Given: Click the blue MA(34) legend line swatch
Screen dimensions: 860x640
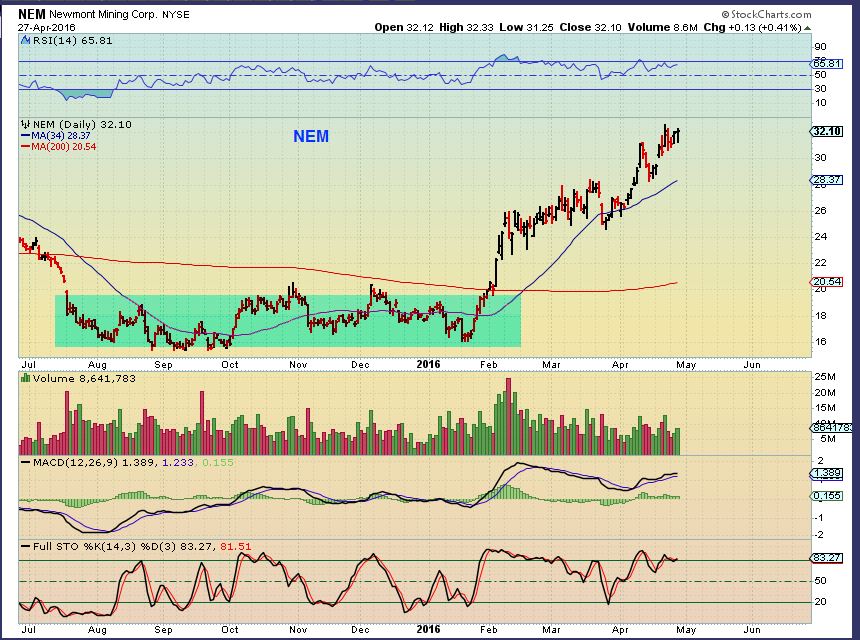Looking at the screenshot, I should coord(25,135).
